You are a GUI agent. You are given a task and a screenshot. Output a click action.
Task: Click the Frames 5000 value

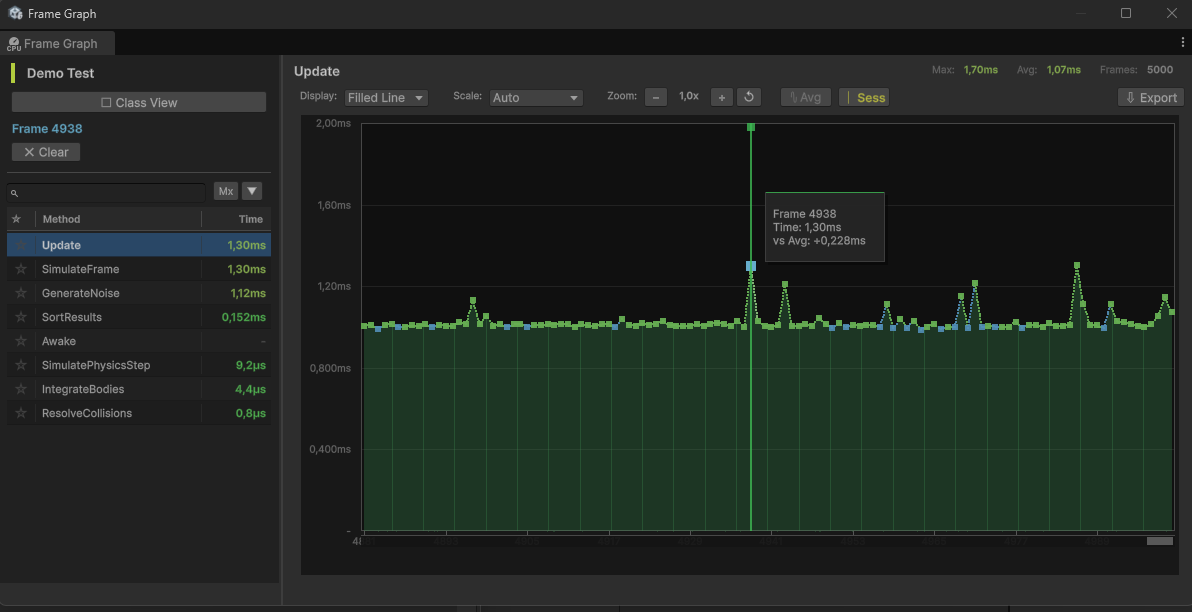coord(1159,70)
